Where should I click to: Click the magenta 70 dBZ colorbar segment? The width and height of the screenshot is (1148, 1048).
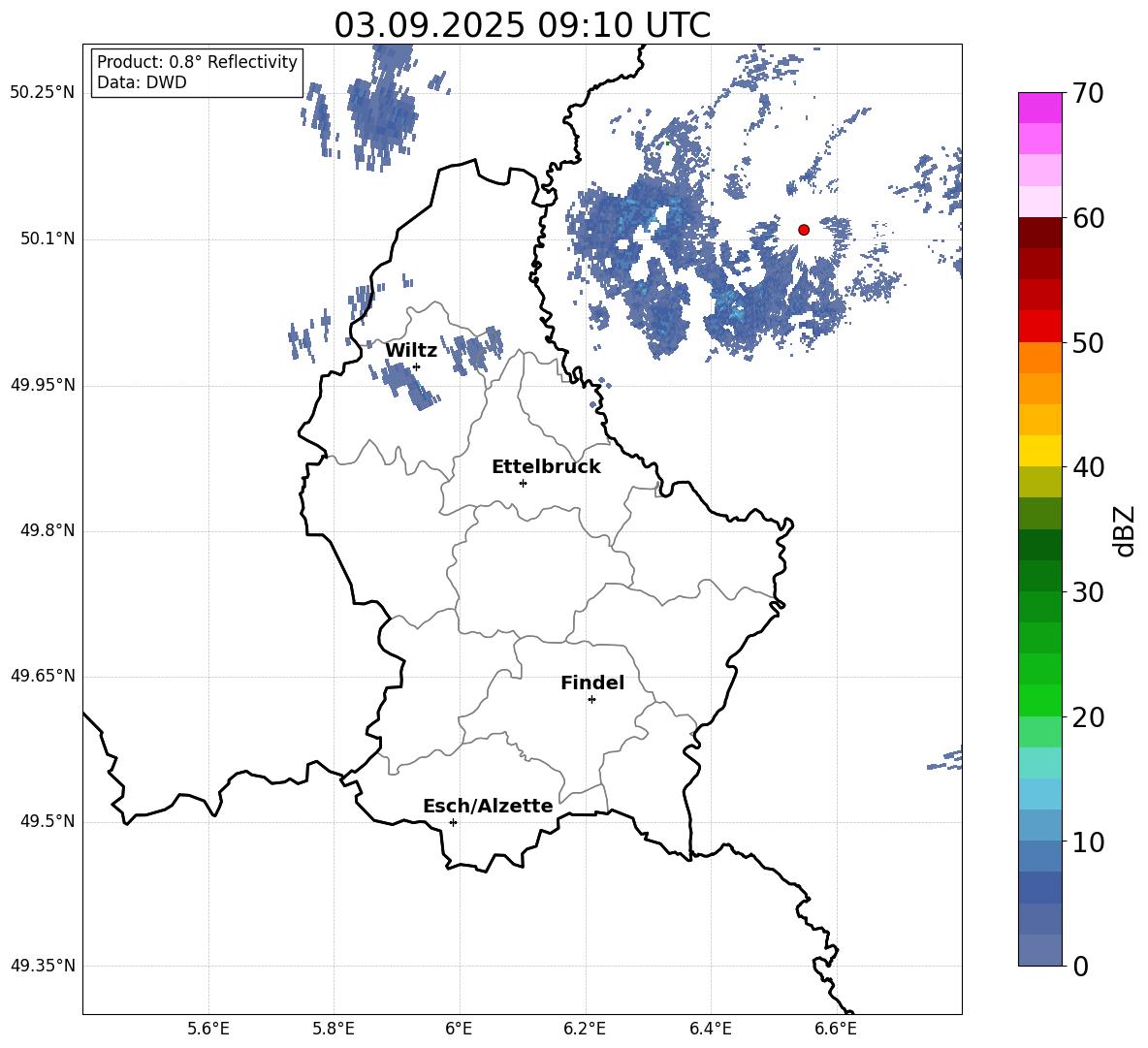[1040, 108]
